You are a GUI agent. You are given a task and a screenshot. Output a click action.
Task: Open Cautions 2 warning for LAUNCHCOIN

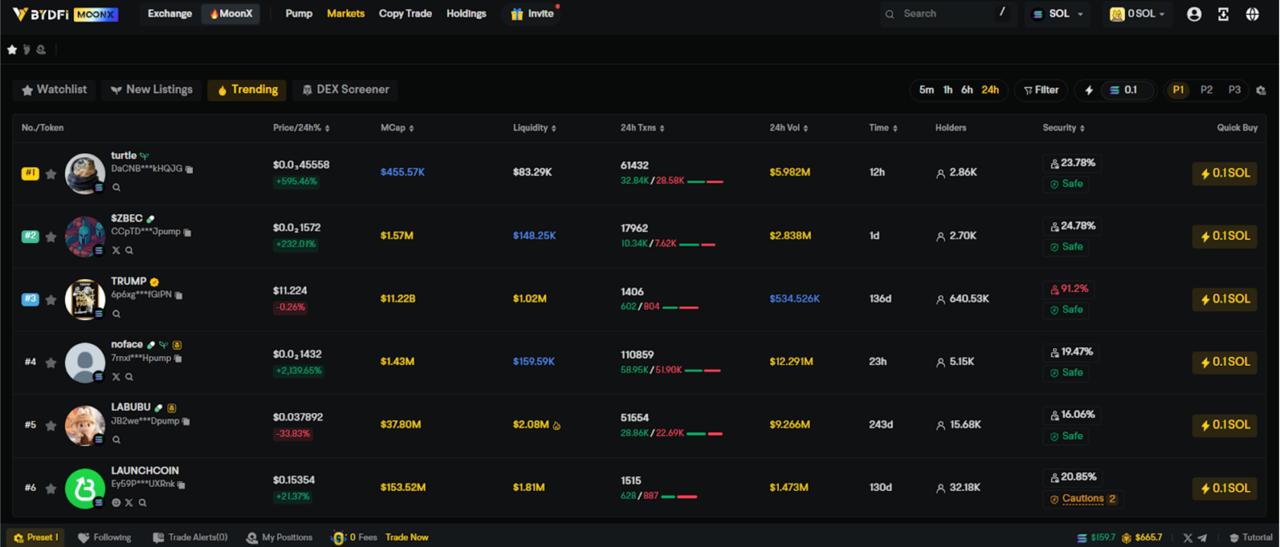pyautogui.click(x=1083, y=499)
